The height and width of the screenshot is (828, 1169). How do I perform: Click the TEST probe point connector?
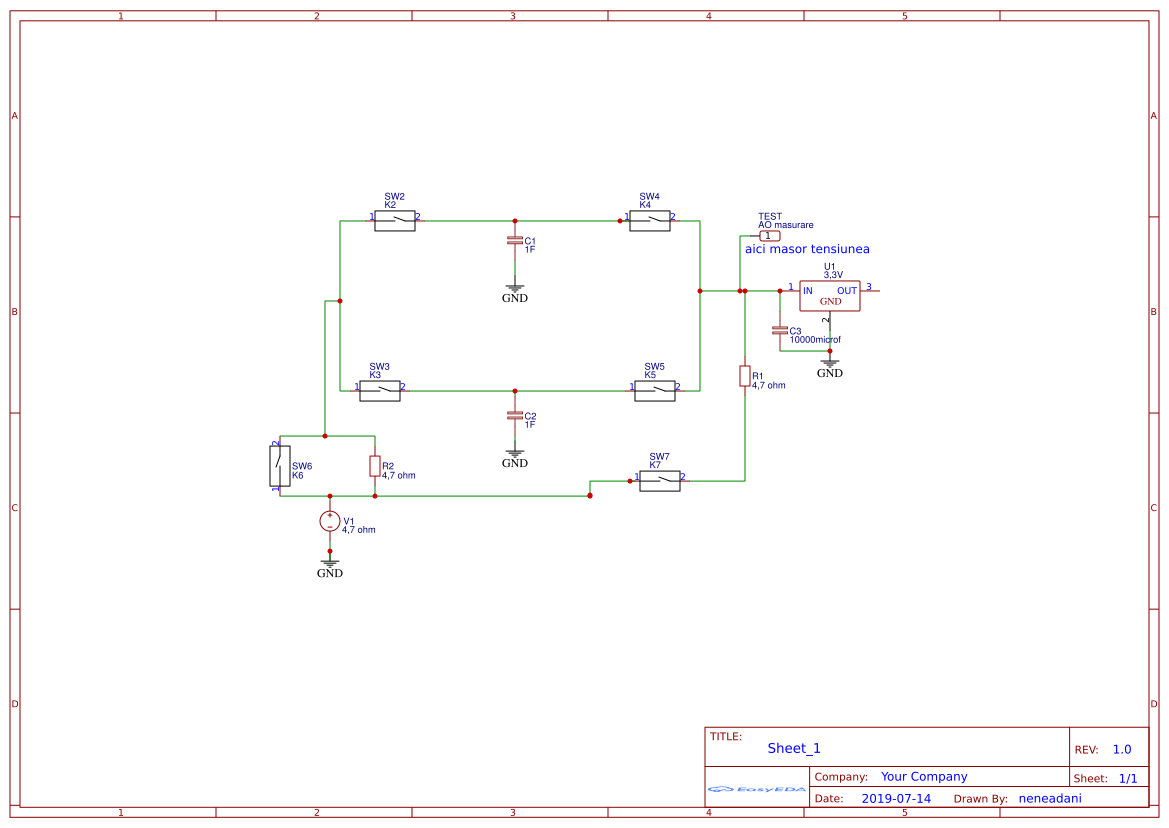click(768, 236)
